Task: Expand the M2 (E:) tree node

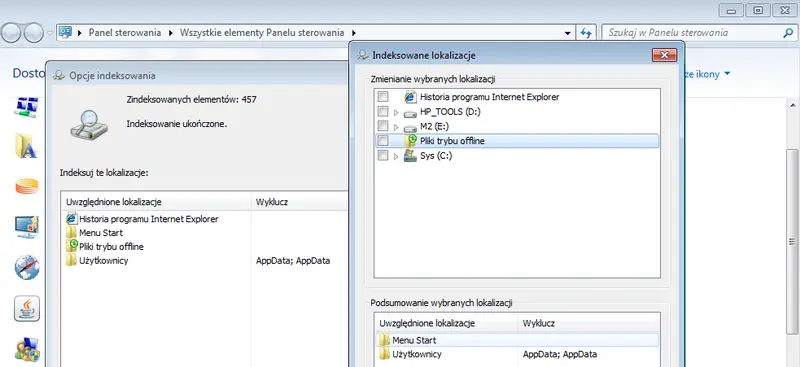Action: 396,127
